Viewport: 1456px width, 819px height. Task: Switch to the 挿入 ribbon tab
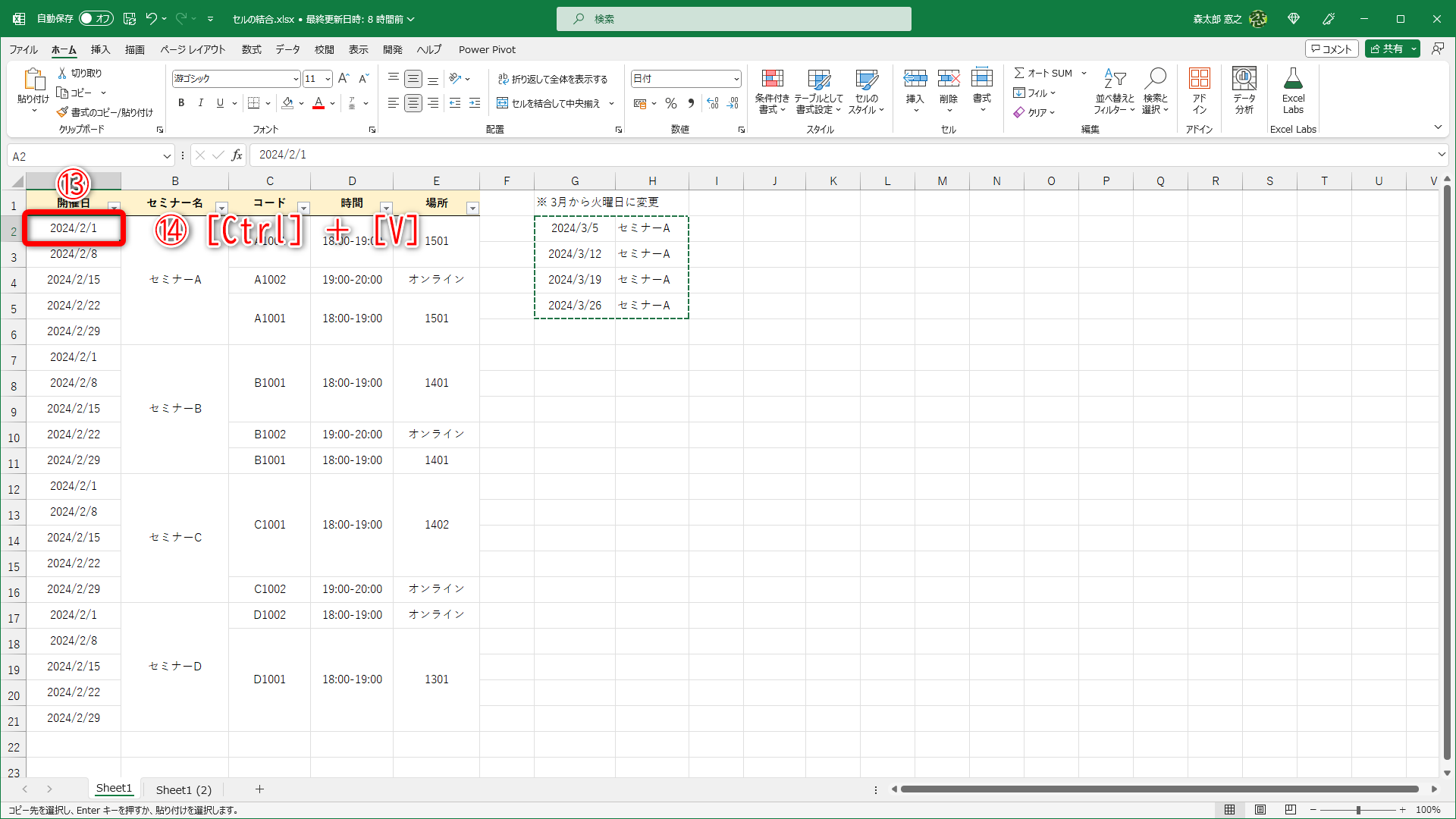[x=99, y=49]
